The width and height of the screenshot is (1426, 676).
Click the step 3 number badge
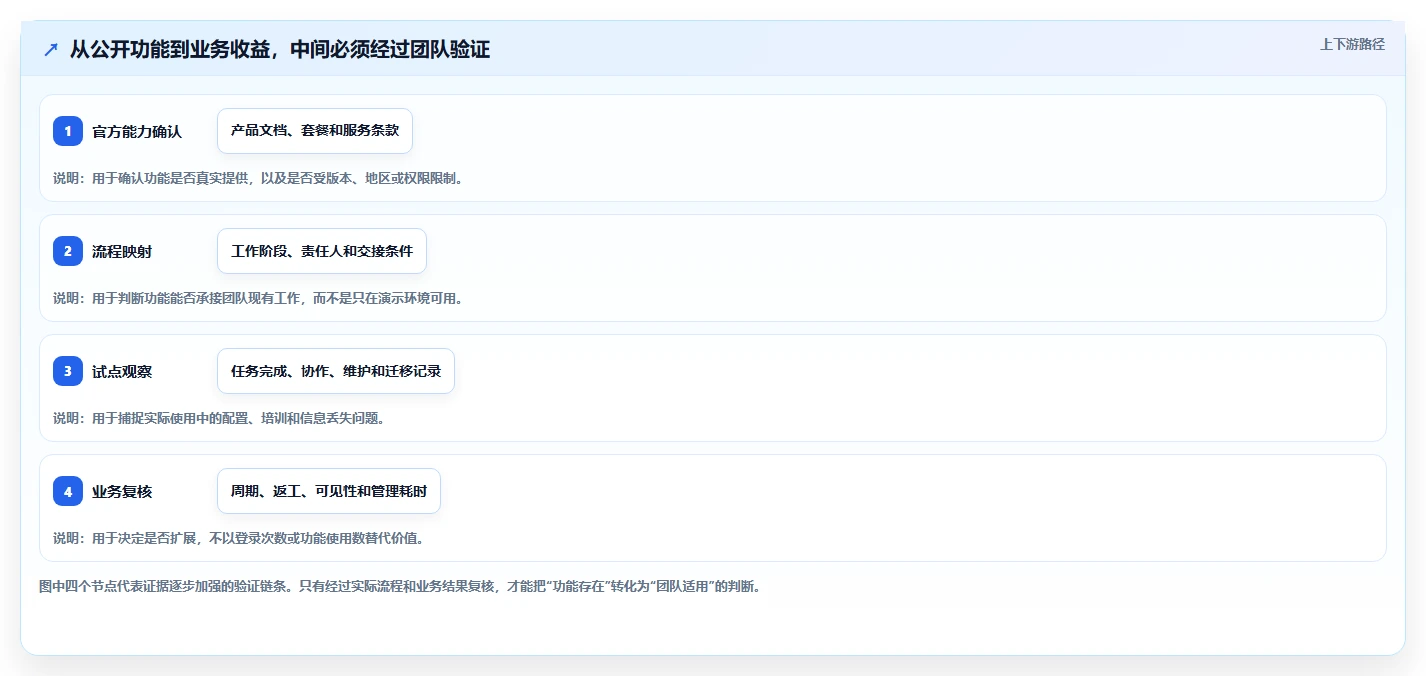point(68,371)
